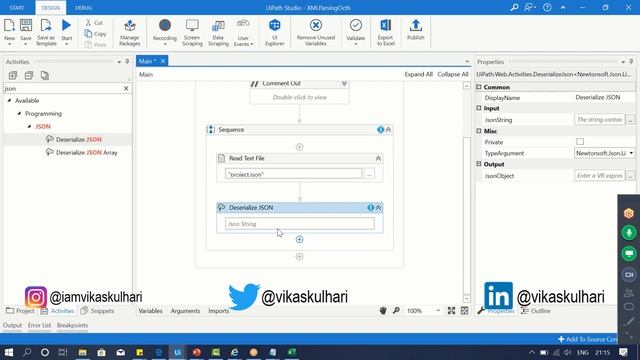
Task: Run the workflow with Start button
Action: (x=67, y=31)
